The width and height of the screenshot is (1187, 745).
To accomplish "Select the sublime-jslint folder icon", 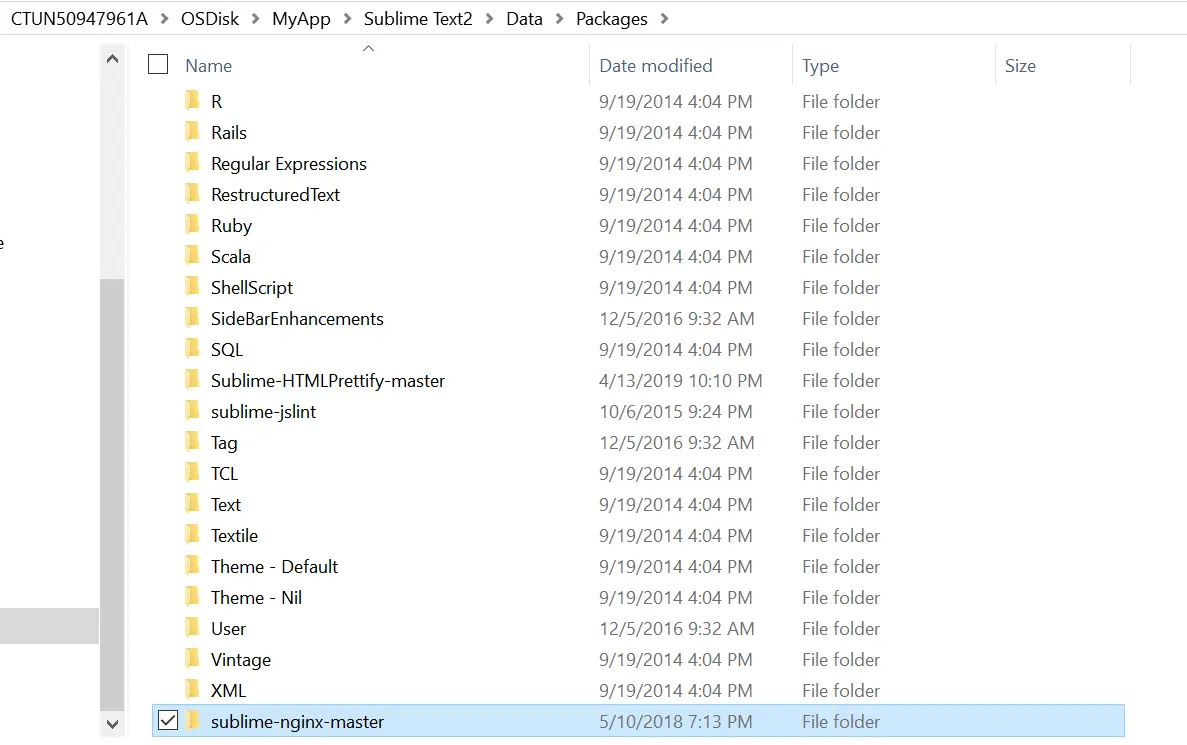I will [192, 410].
